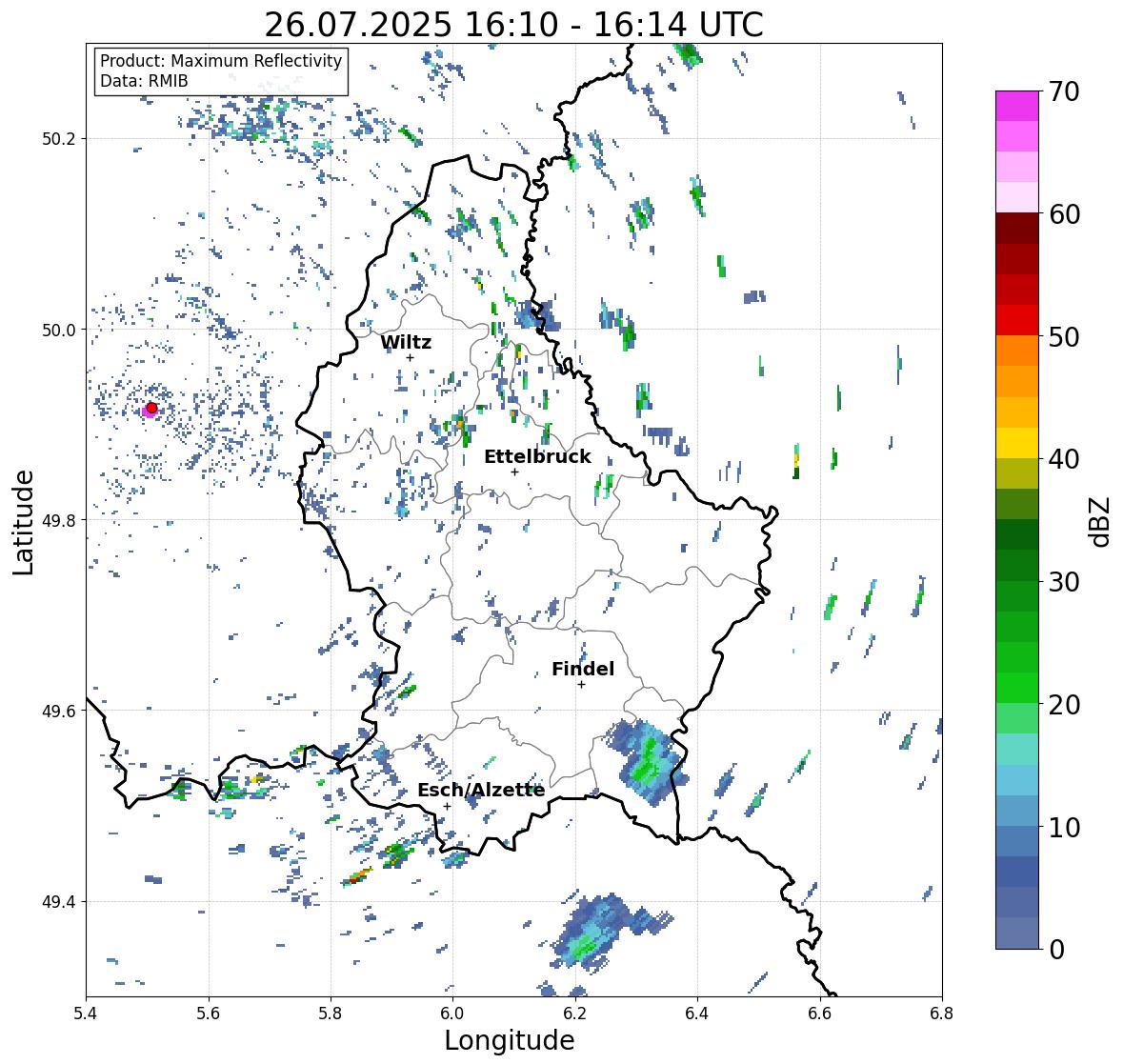Click the 40 tick on colorbar
Image resolution: width=1123 pixels, height=1064 pixels.
(x=1064, y=459)
